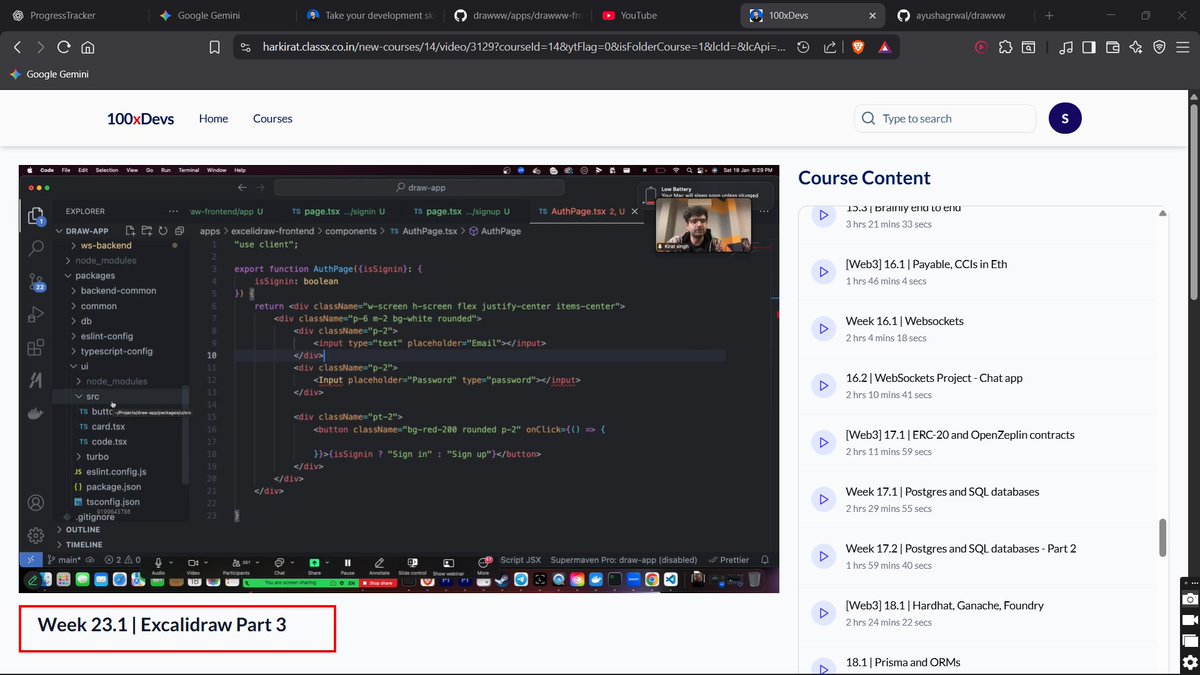This screenshot has height=675, width=1200.
Task: Open a new browser tab
Action: point(1049,16)
